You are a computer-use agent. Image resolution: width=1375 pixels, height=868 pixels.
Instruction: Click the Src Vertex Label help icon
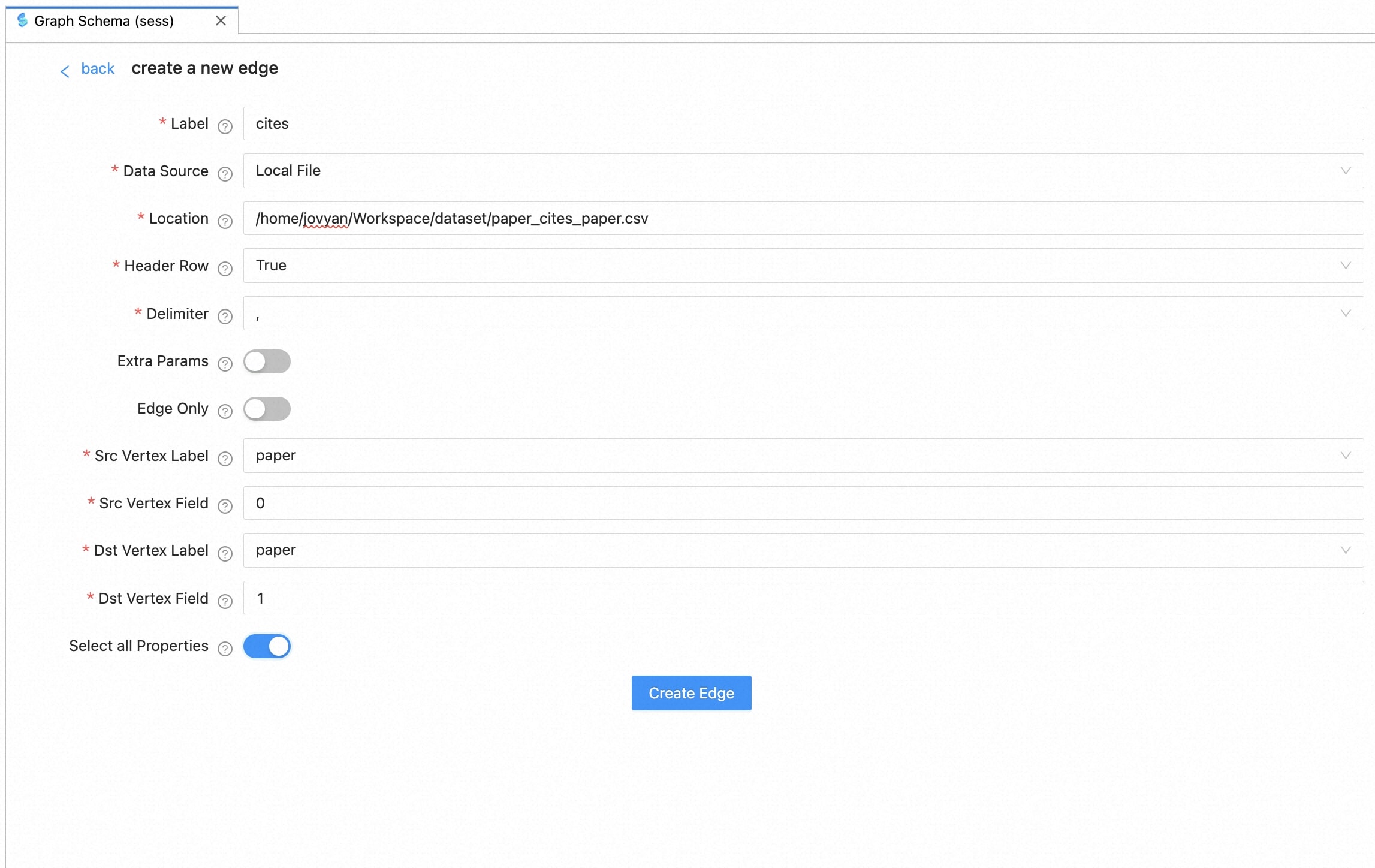[225, 459]
